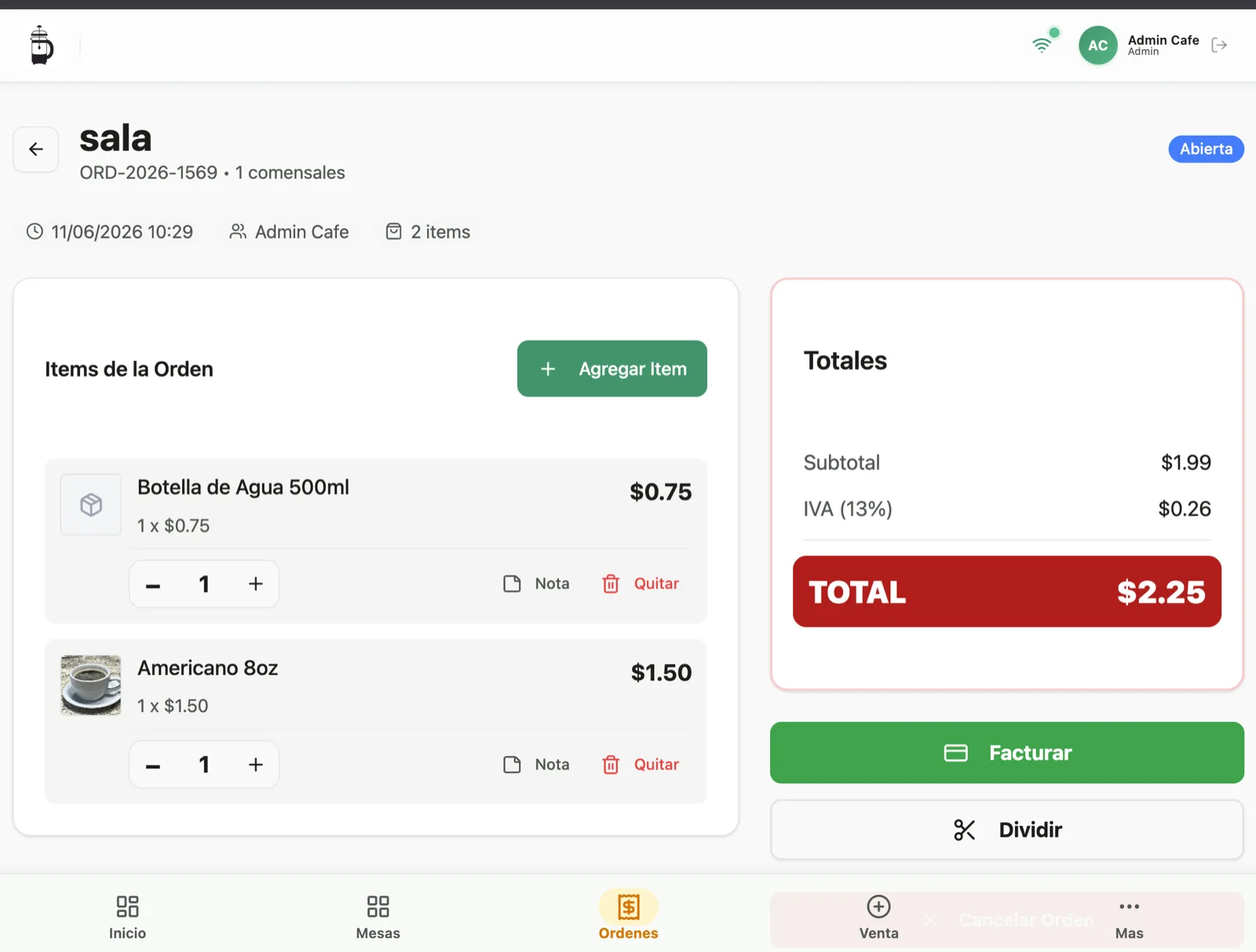This screenshot has height=952, width=1256.
Task: Click the placeholder box icon for Botella de Agua
Action: (91, 505)
